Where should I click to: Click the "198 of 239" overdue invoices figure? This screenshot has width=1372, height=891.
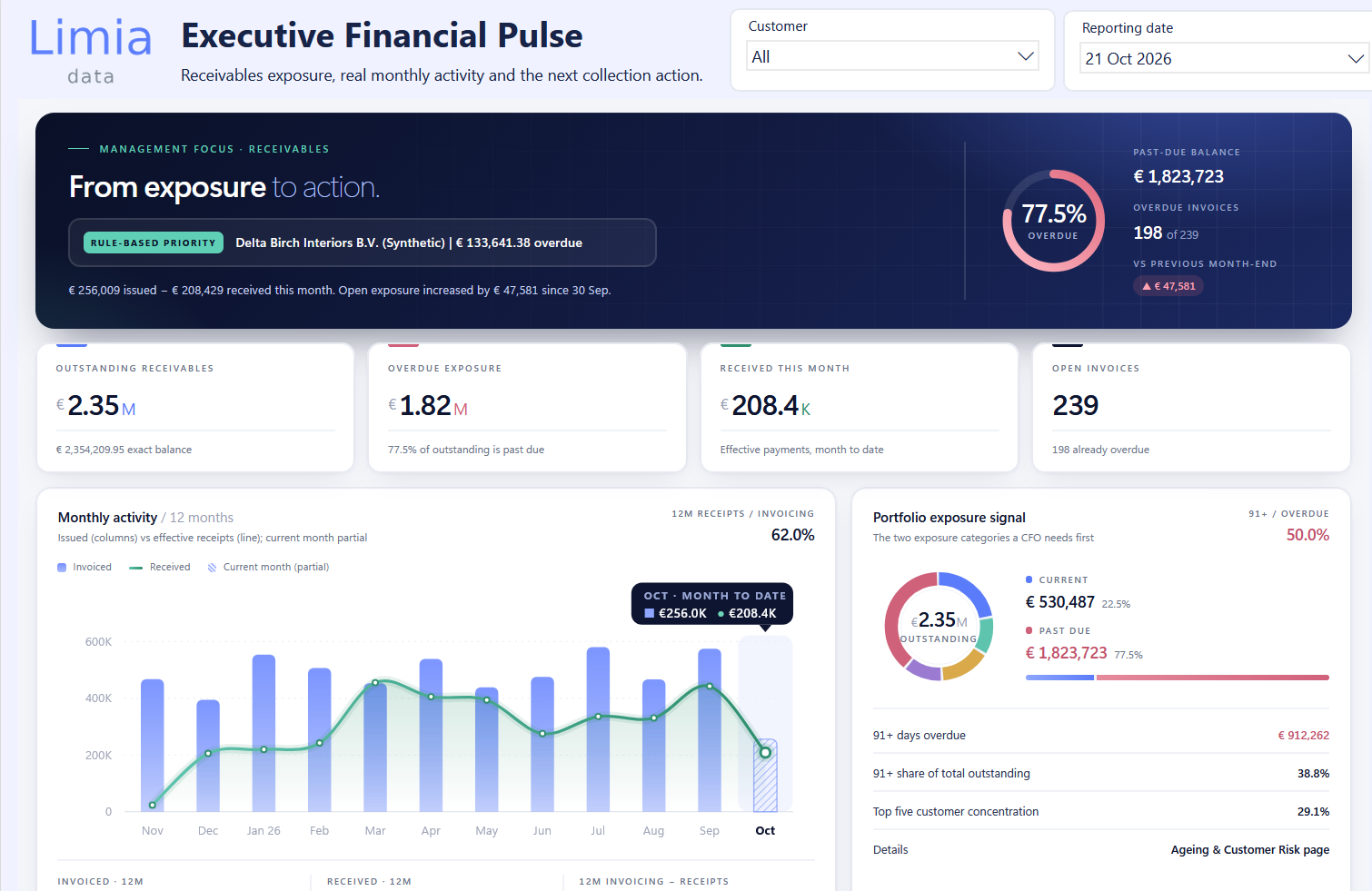(x=1166, y=233)
